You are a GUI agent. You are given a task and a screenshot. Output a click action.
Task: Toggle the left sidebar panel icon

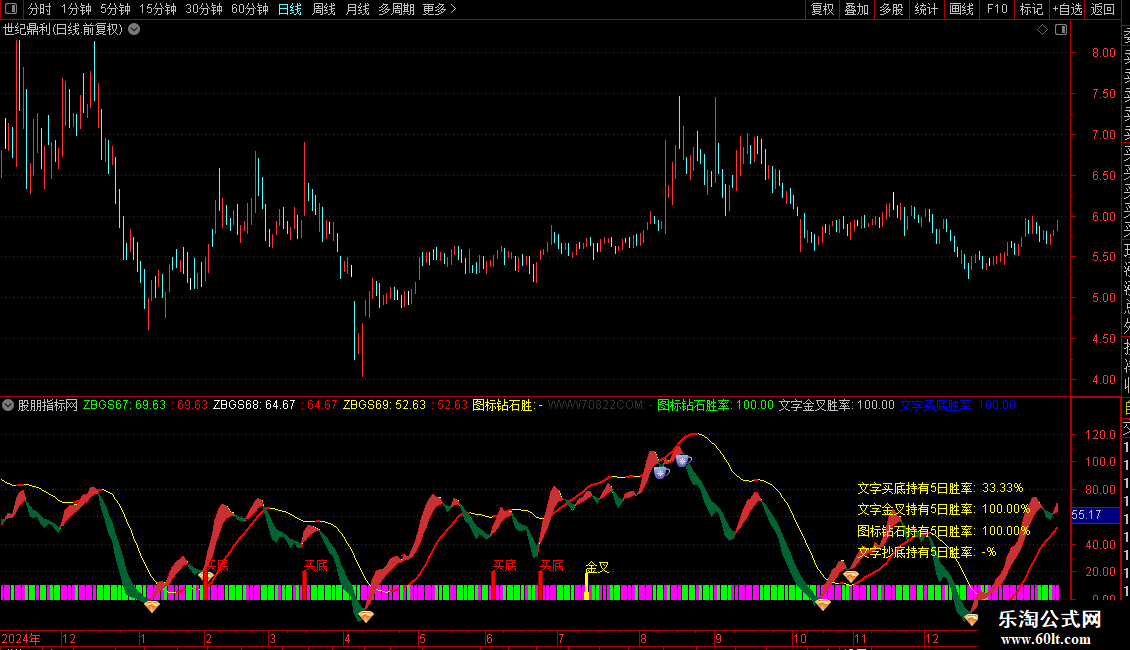point(11,9)
